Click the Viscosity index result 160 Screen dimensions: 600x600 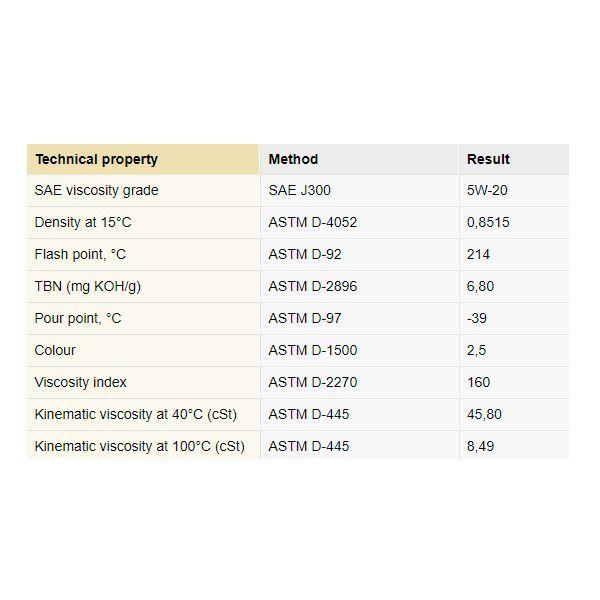click(x=478, y=382)
